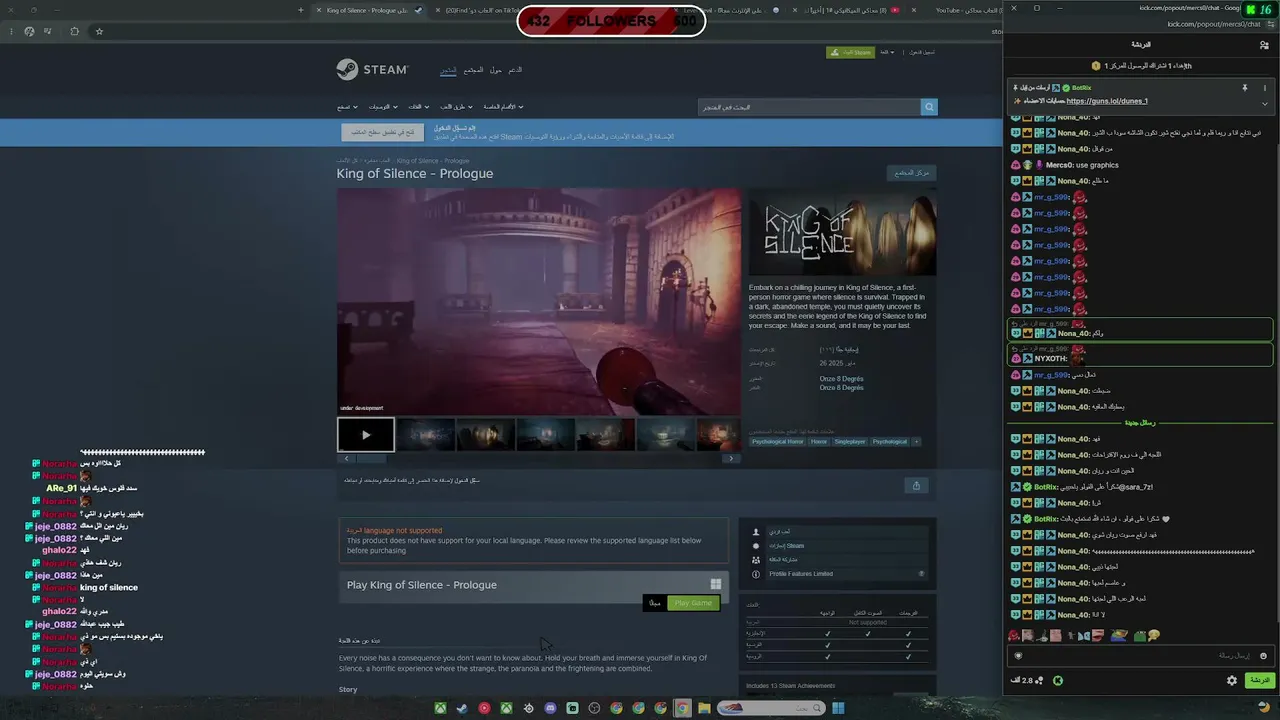Click the plus button after the tags
1280x720 pixels.
pos(916,442)
